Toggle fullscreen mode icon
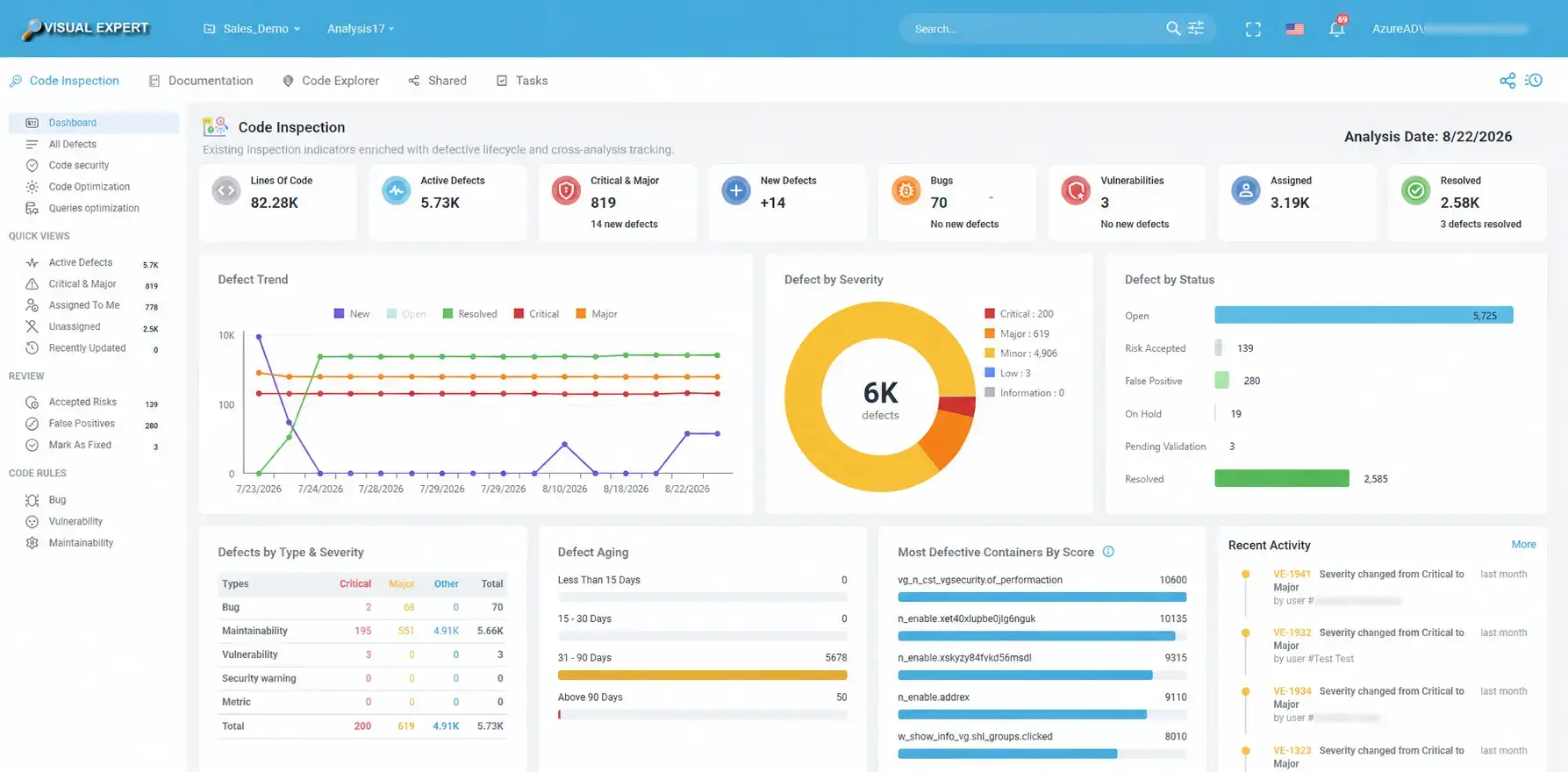The image size is (1568, 772). (x=1253, y=29)
